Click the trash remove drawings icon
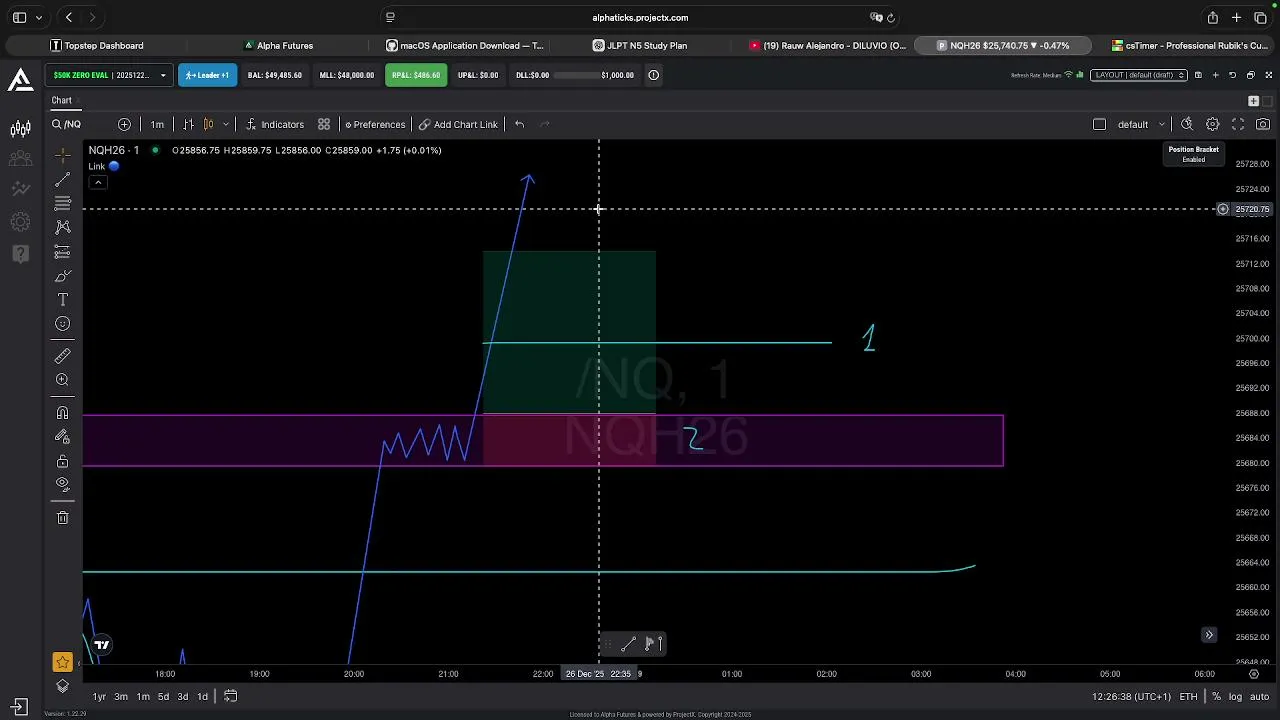The height and width of the screenshot is (720, 1280). coord(62,517)
